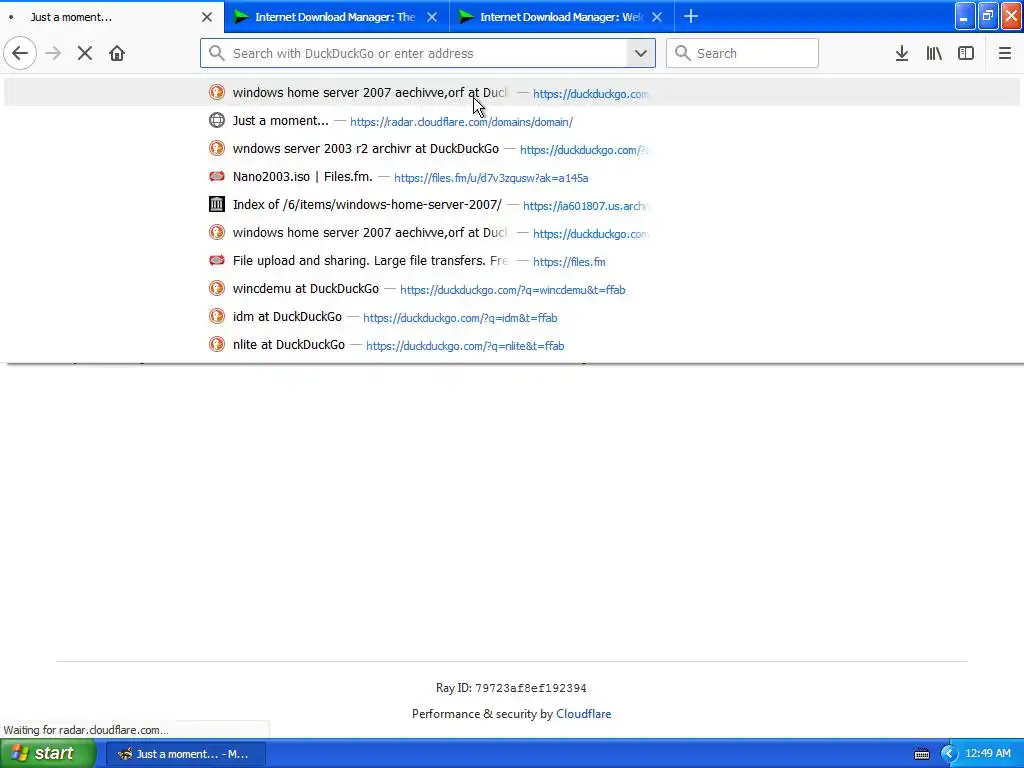Click the keyboard icon in system tray

pyautogui.click(x=921, y=754)
